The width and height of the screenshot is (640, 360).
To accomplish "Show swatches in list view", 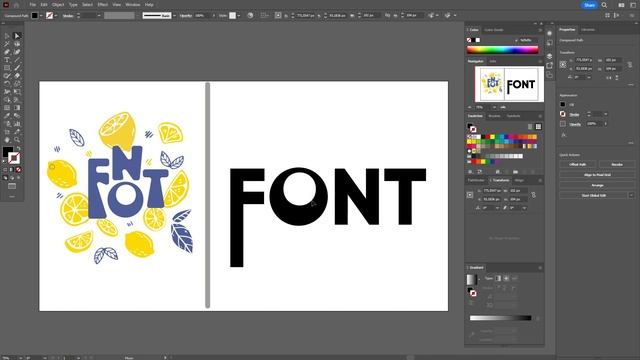I will 530,127.
